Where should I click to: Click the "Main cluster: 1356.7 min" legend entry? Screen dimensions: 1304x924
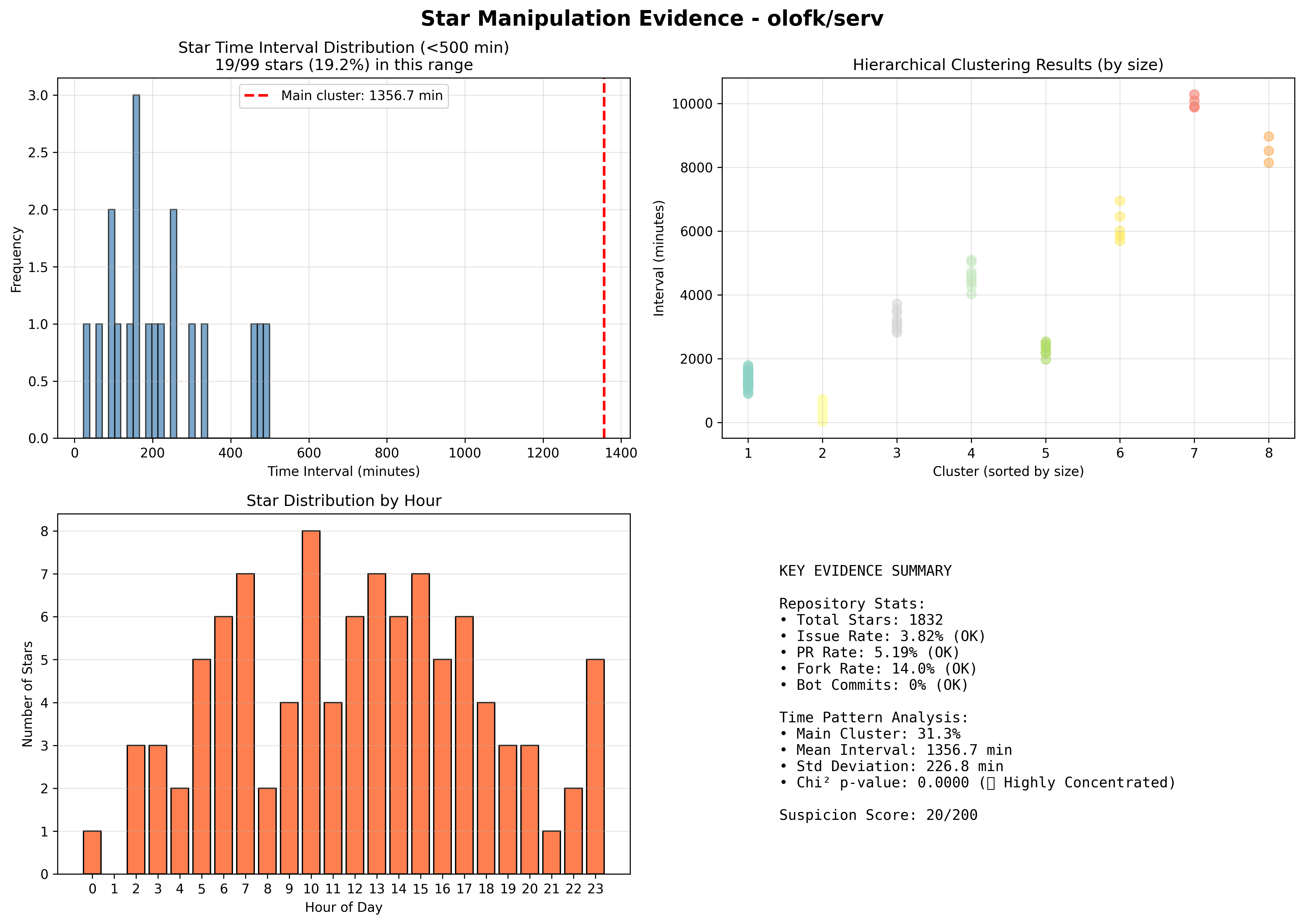click(x=344, y=96)
